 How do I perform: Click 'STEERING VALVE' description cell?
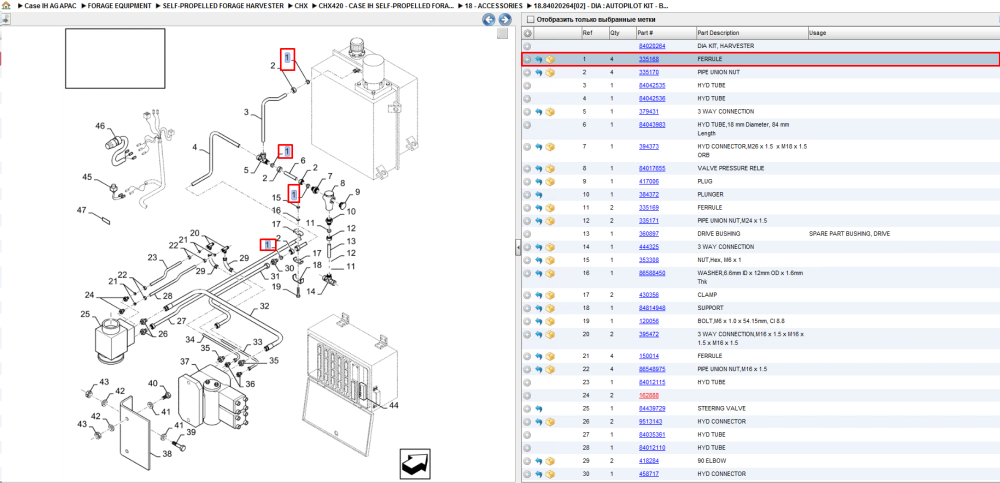pos(721,409)
